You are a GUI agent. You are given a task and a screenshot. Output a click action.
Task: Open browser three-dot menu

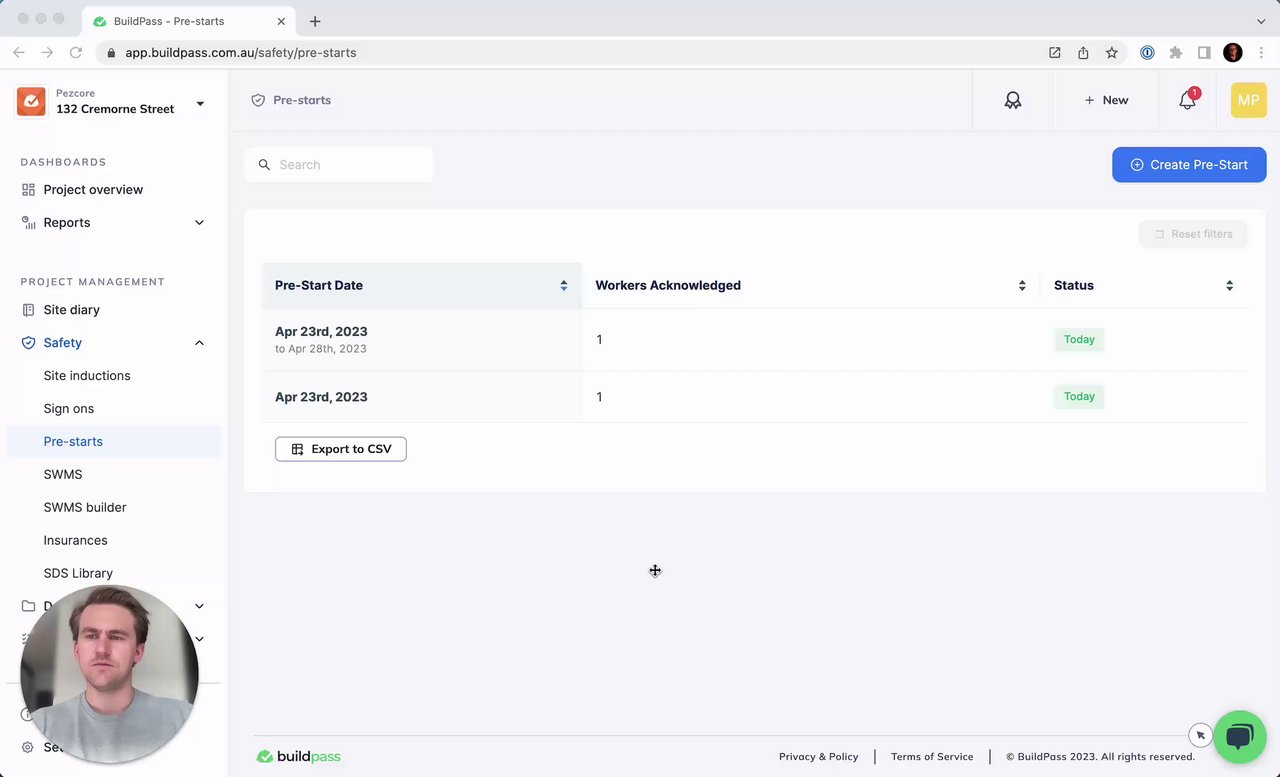click(1261, 53)
